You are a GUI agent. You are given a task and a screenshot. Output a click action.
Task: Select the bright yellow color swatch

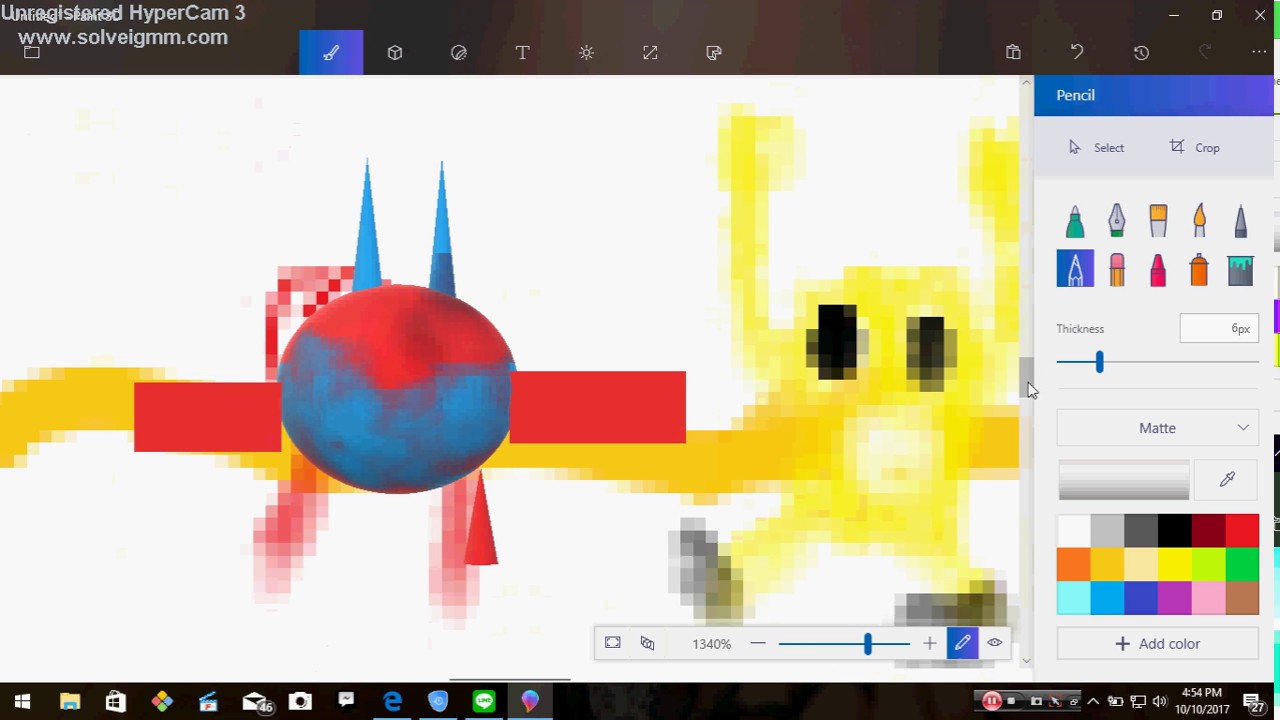click(x=1175, y=565)
